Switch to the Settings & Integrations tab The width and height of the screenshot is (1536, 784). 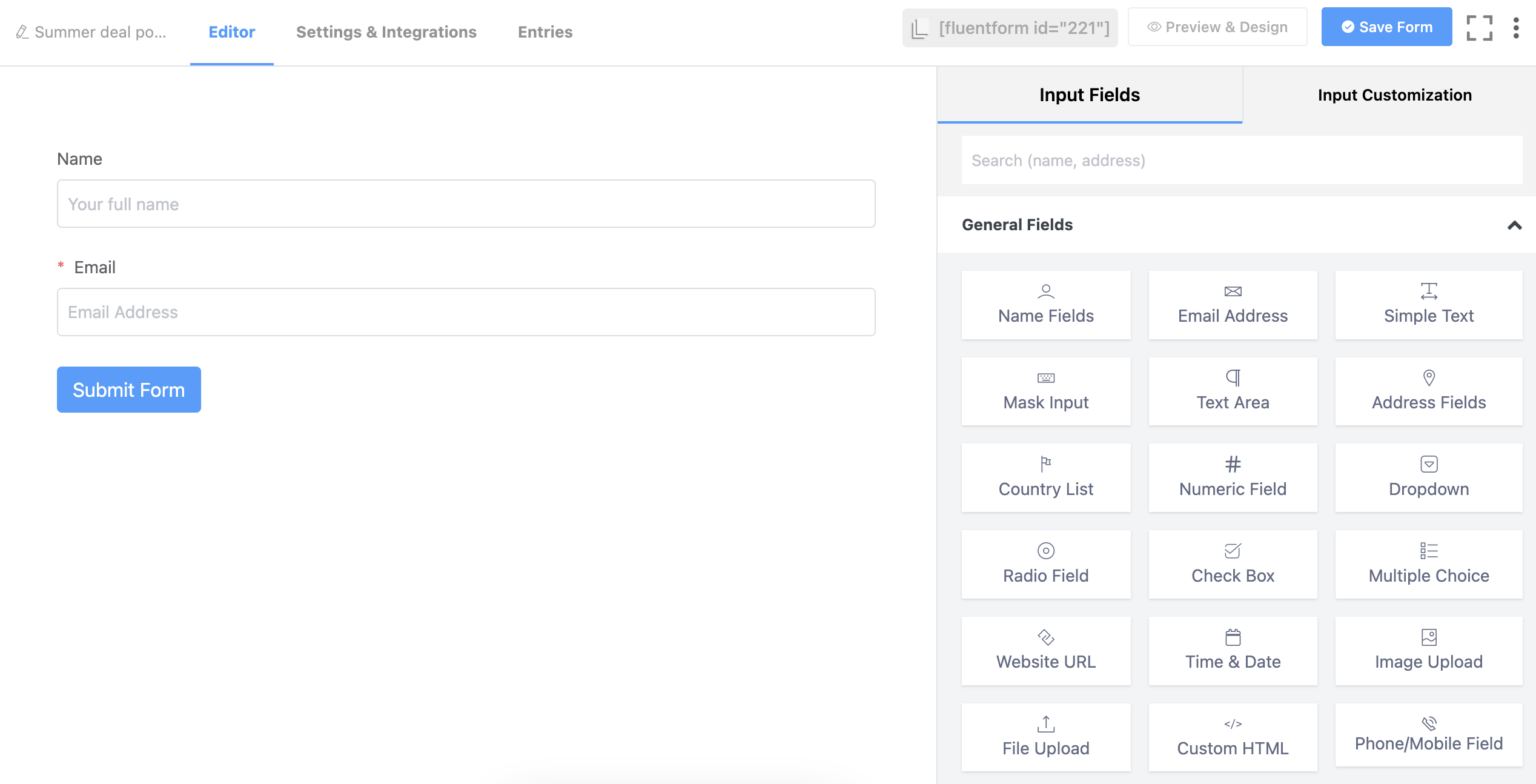(x=386, y=31)
